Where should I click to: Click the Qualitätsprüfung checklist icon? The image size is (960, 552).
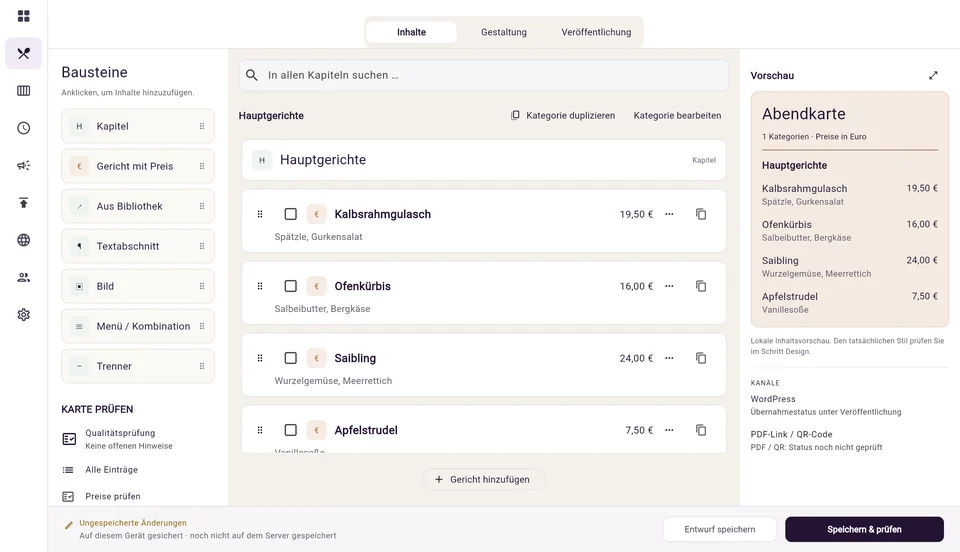pyautogui.click(x=69, y=439)
